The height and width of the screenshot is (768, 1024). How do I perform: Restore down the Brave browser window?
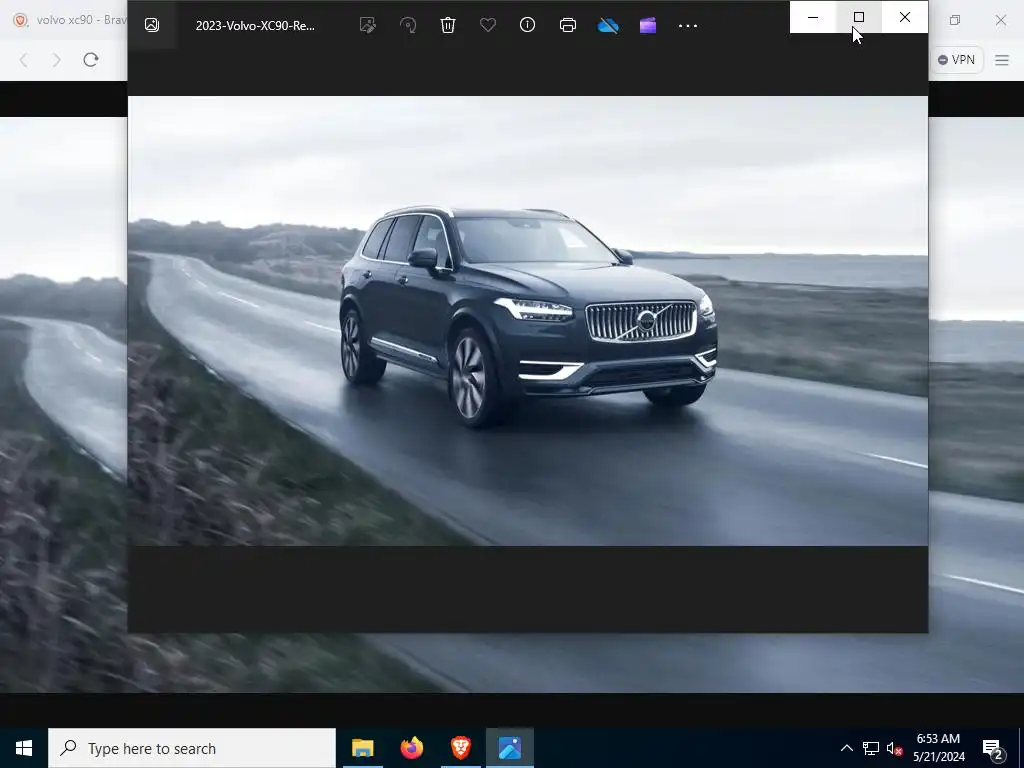(x=955, y=20)
